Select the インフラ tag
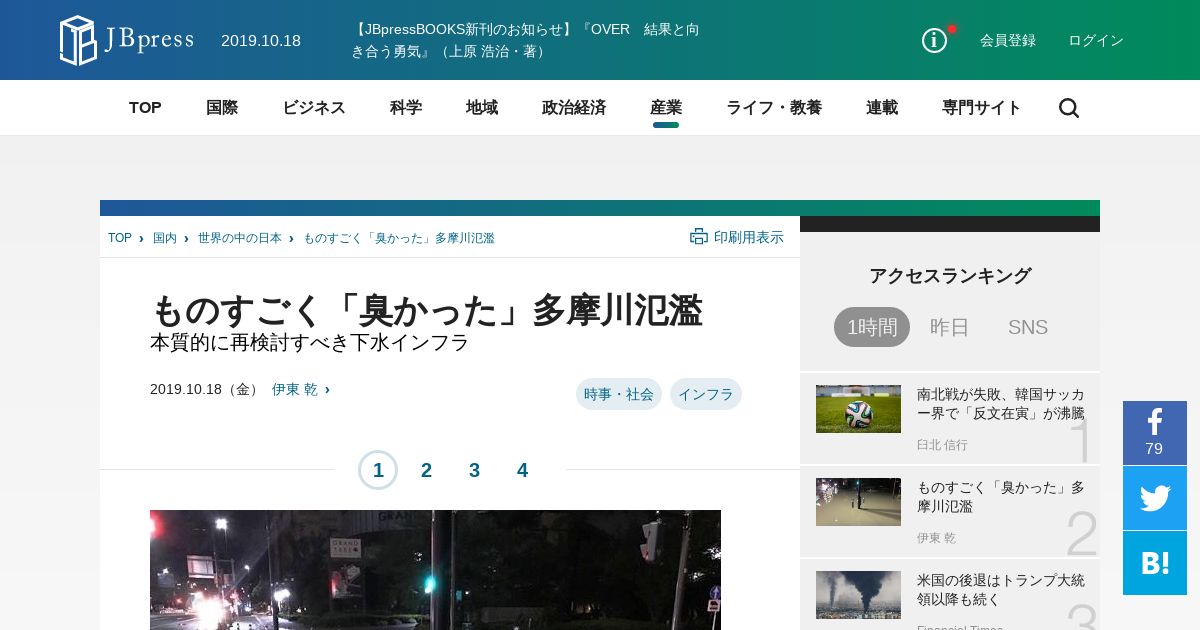 pos(706,394)
